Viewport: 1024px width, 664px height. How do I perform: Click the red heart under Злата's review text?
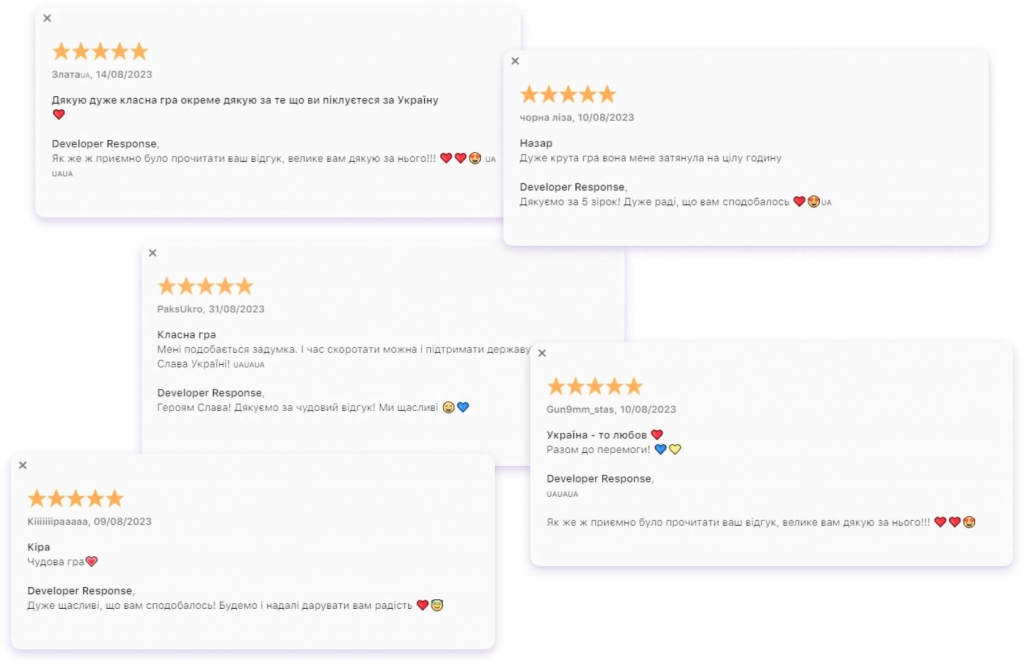coord(59,114)
